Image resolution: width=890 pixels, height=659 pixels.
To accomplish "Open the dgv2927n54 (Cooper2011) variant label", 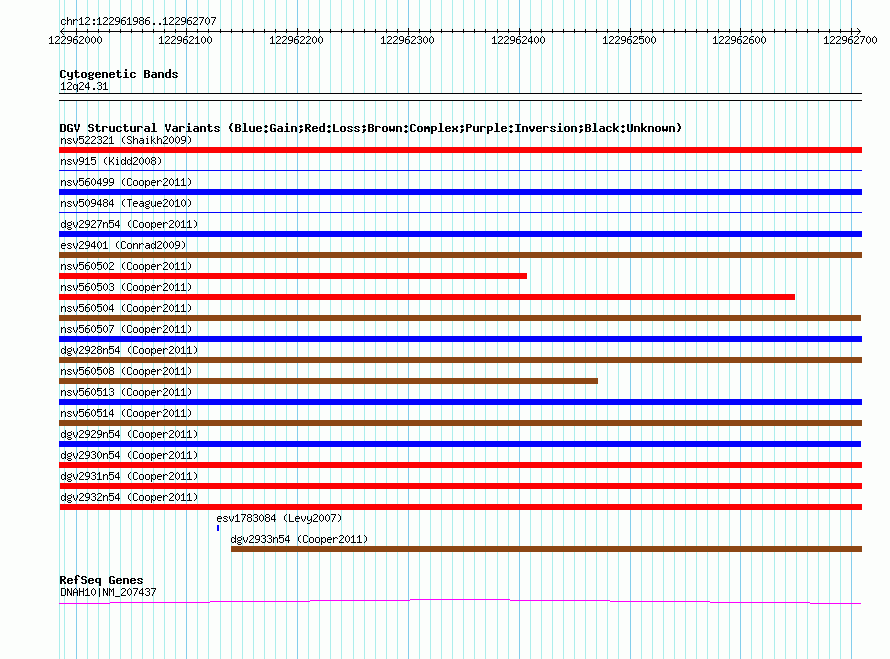I will (x=129, y=224).
